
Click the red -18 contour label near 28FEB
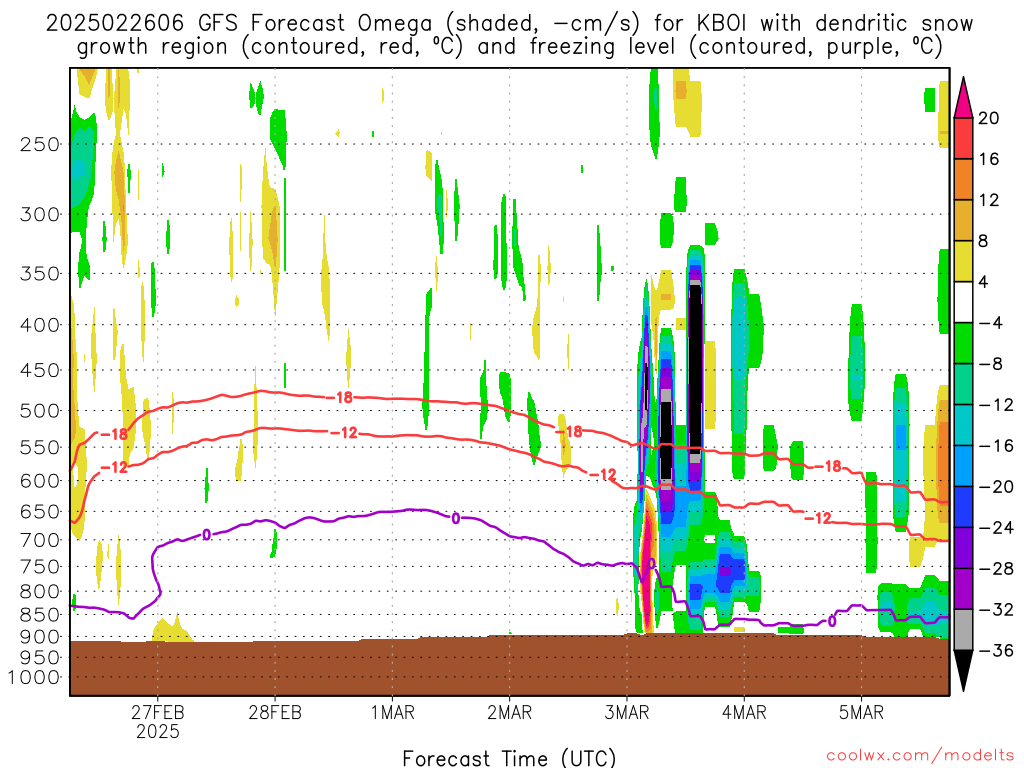[x=340, y=396]
